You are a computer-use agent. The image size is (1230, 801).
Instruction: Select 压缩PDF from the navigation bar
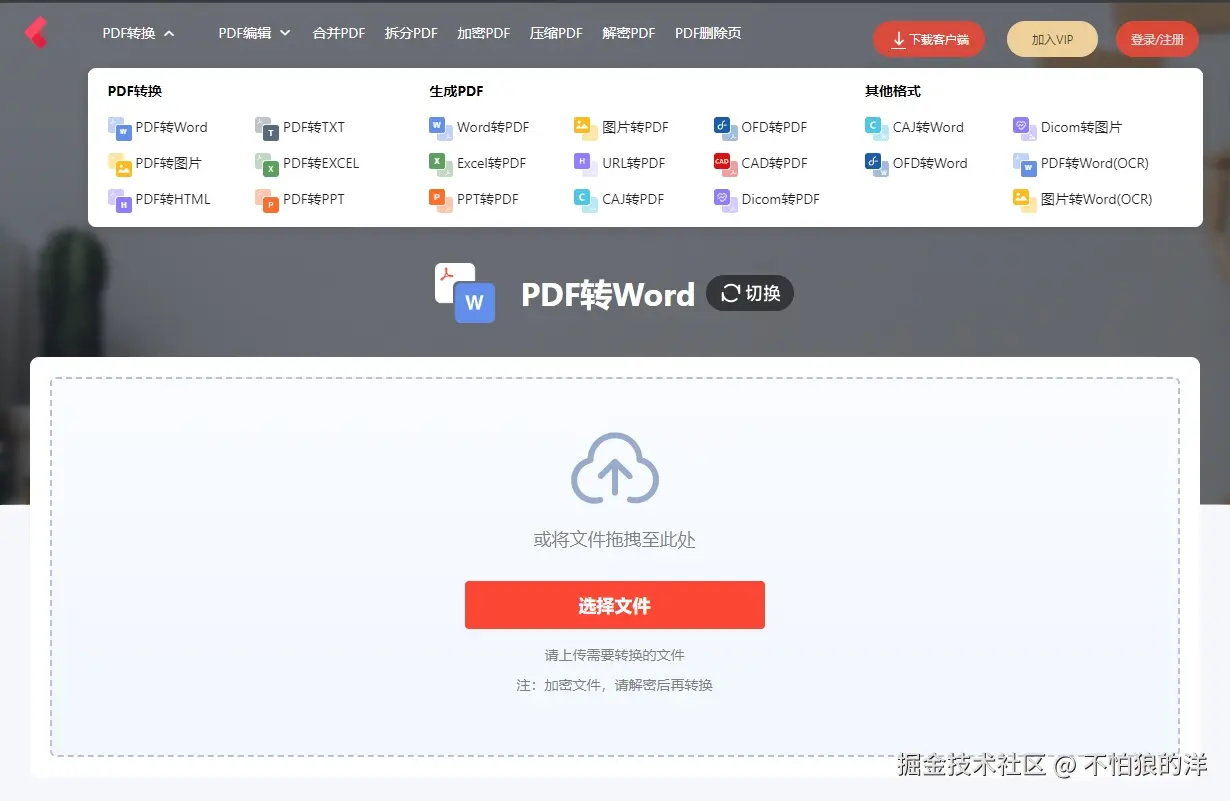556,32
